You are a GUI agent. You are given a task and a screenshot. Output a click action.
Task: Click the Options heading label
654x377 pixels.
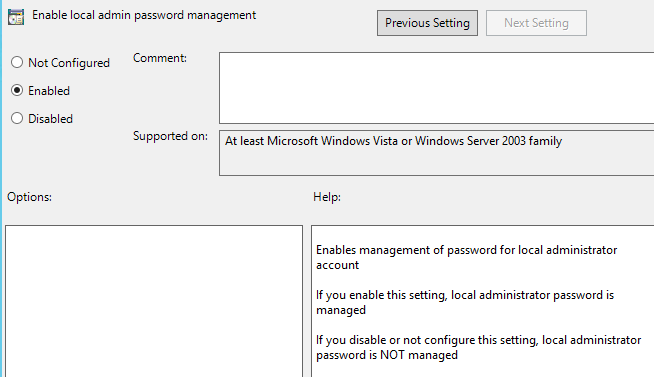point(29,197)
